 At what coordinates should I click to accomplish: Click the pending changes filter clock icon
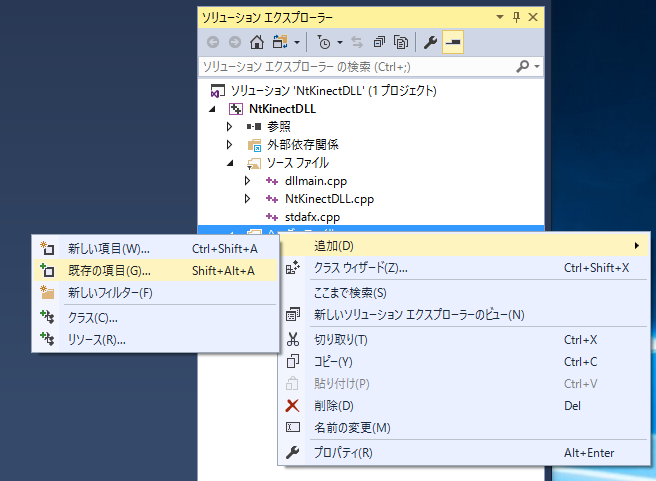[323, 42]
